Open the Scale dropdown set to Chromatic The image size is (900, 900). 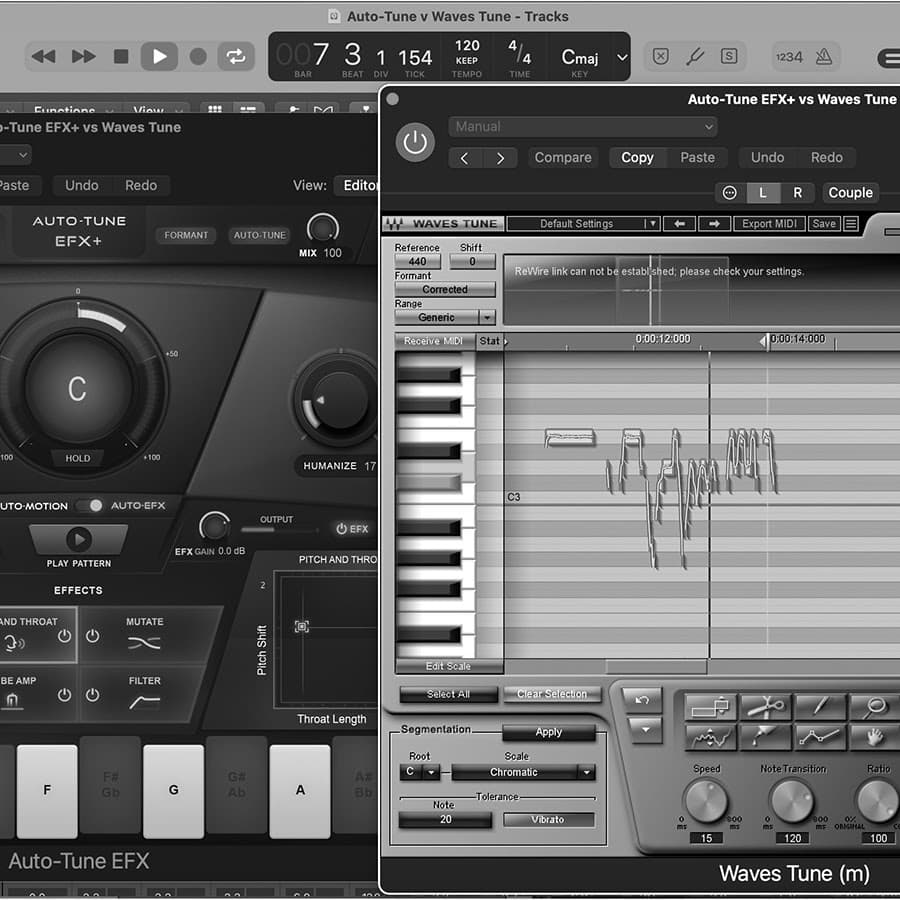(522, 772)
